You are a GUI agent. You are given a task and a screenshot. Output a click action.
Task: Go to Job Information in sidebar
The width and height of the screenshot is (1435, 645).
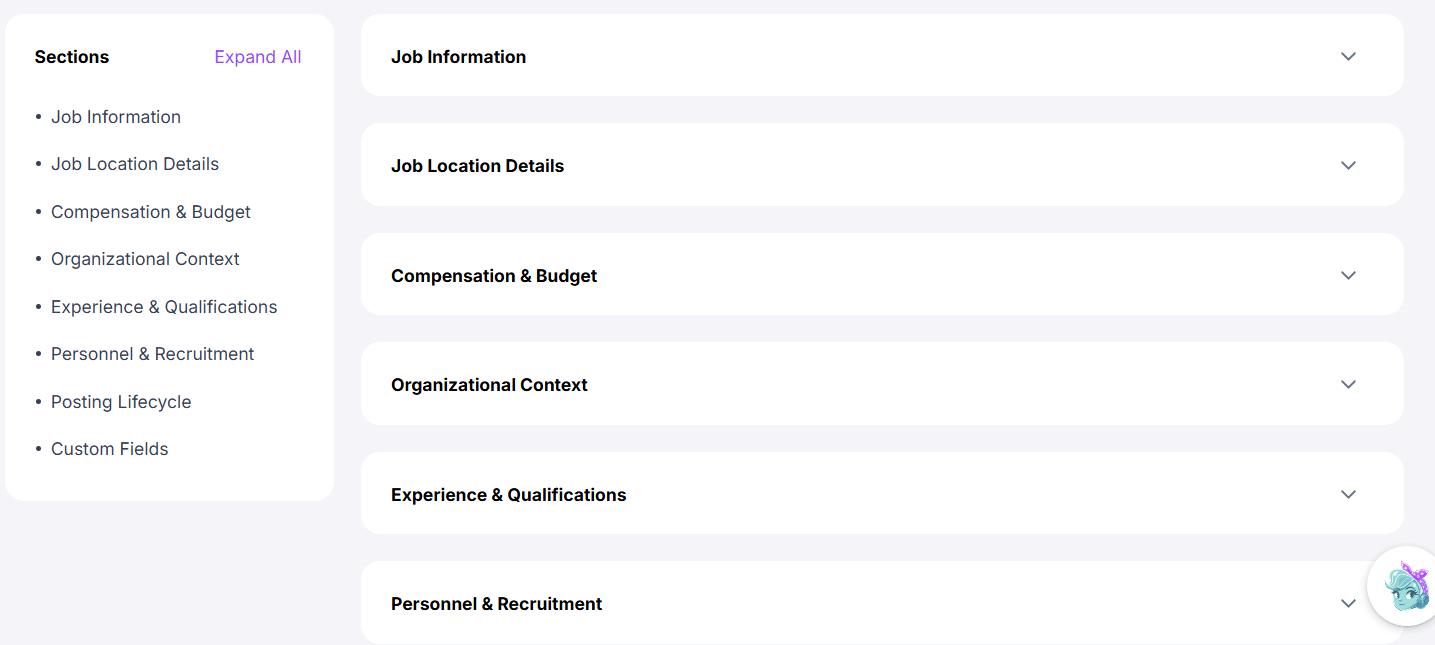pos(116,117)
